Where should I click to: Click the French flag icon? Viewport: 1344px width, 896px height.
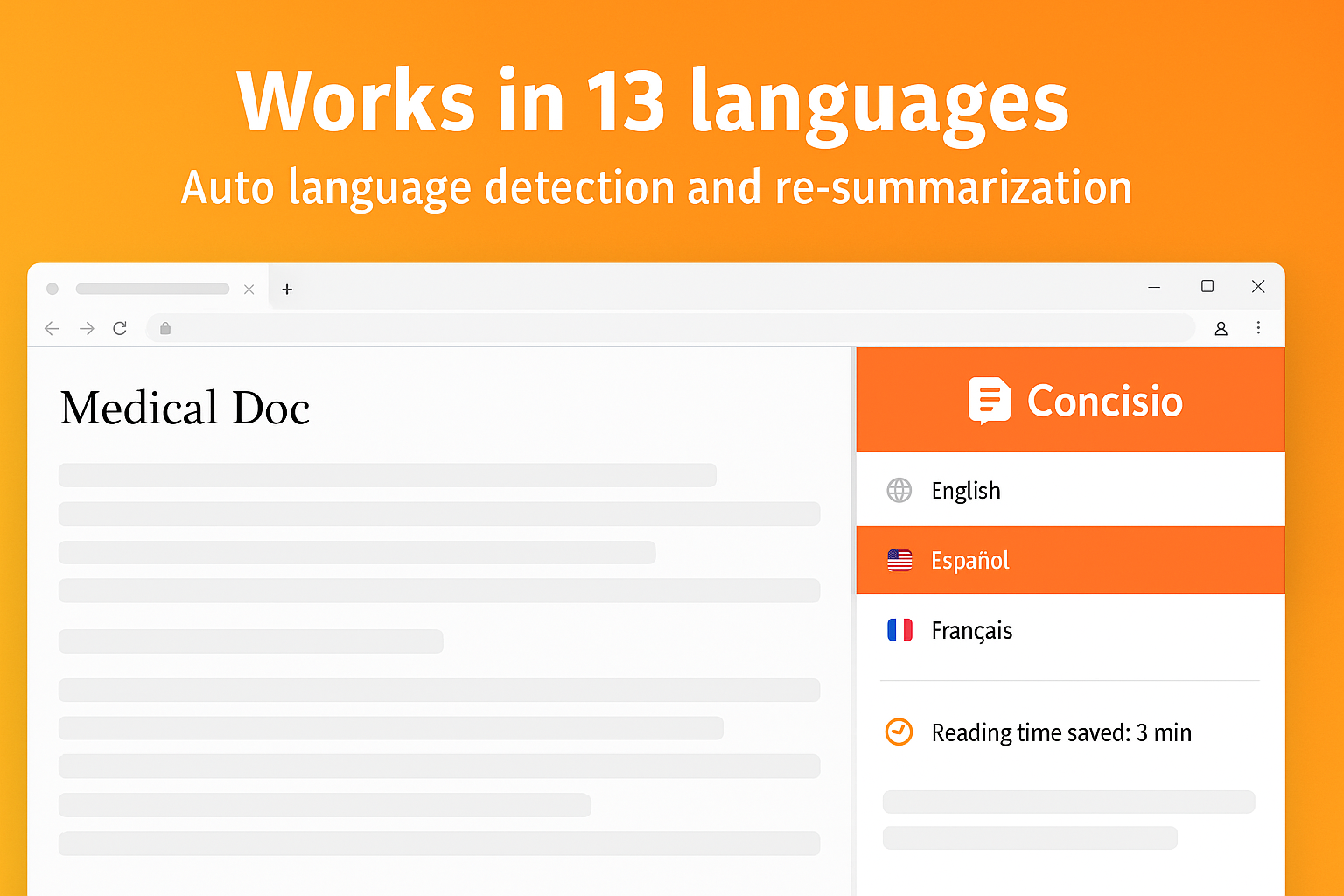(899, 630)
